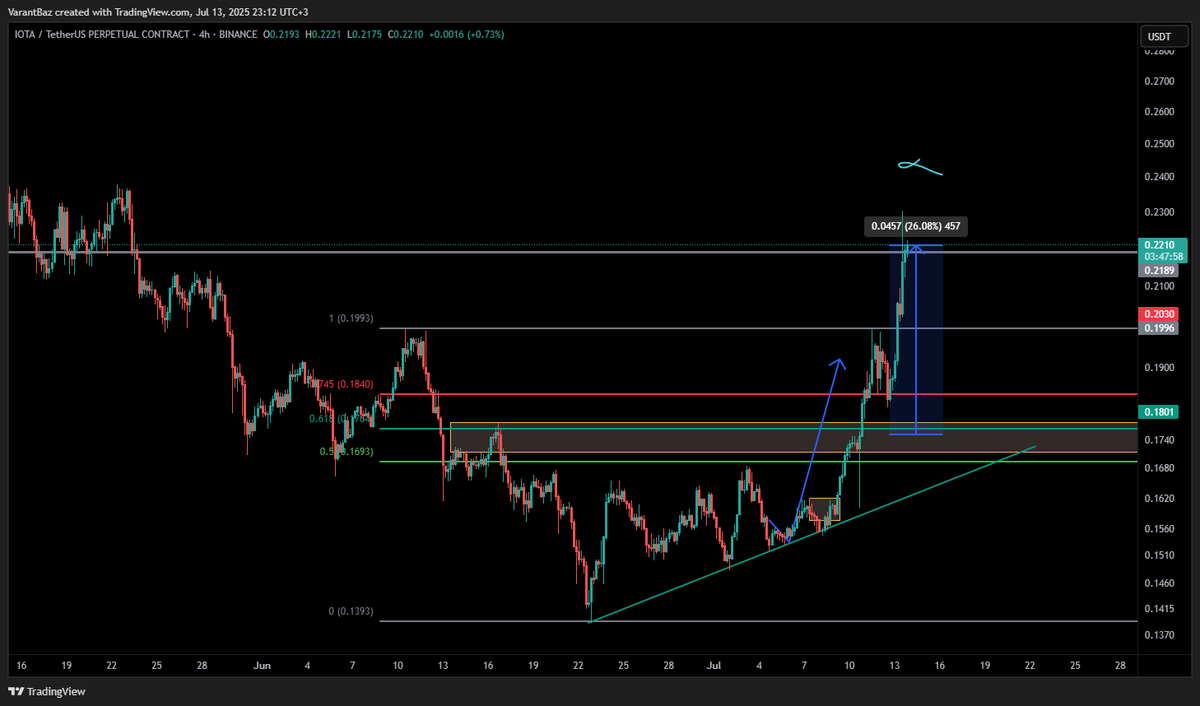This screenshot has height=706, width=1200.
Task: Click 0.2100 on the price axis
Action: click(1159, 287)
